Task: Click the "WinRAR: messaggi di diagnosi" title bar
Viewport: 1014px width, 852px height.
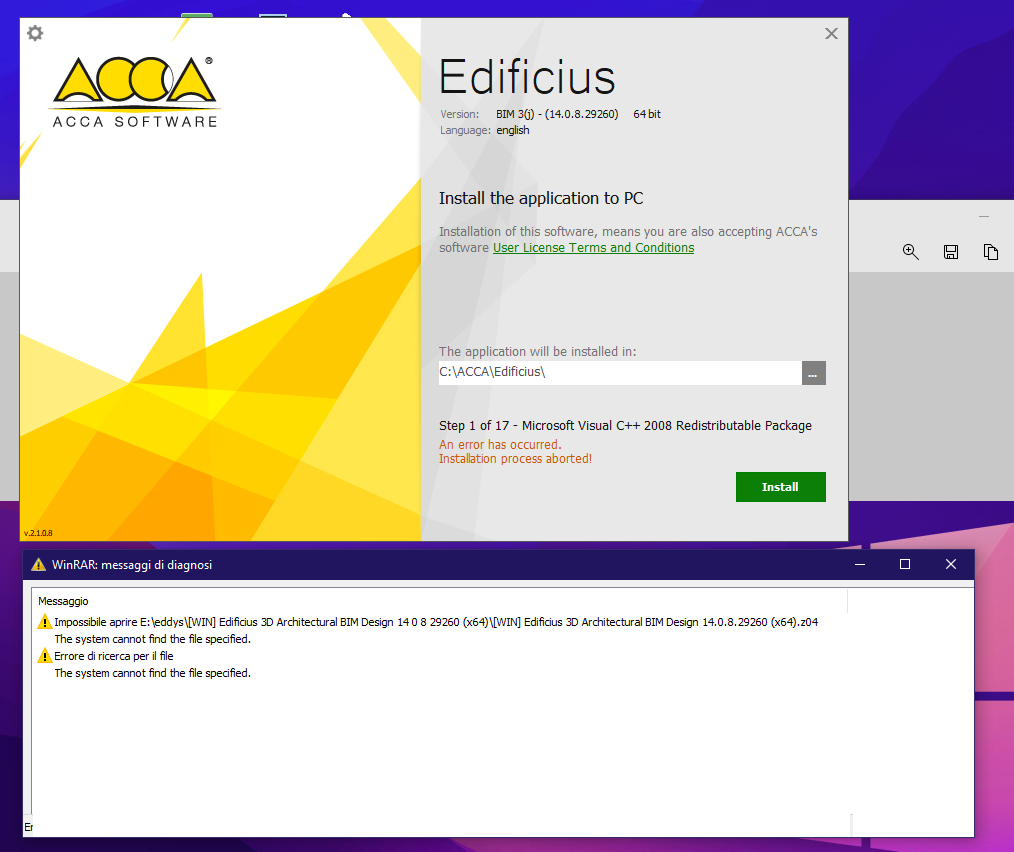Action: [400, 565]
